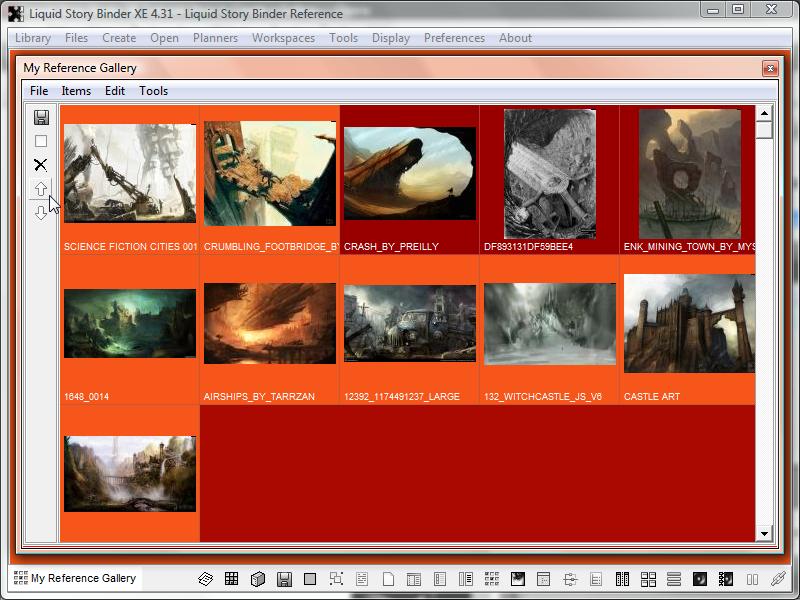Viewport: 800px width, 600px height.
Task: Click the paperclip icon at bottom right
Action: click(x=778, y=579)
